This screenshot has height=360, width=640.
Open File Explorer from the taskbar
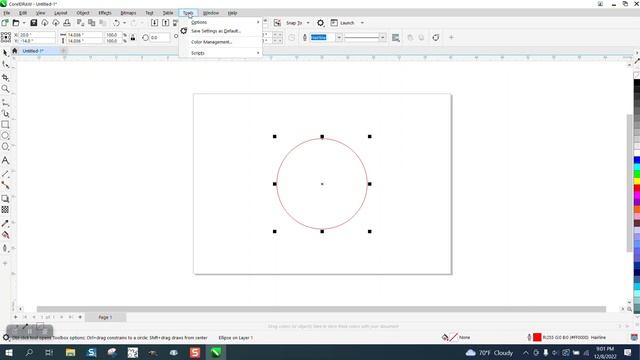pos(70,353)
